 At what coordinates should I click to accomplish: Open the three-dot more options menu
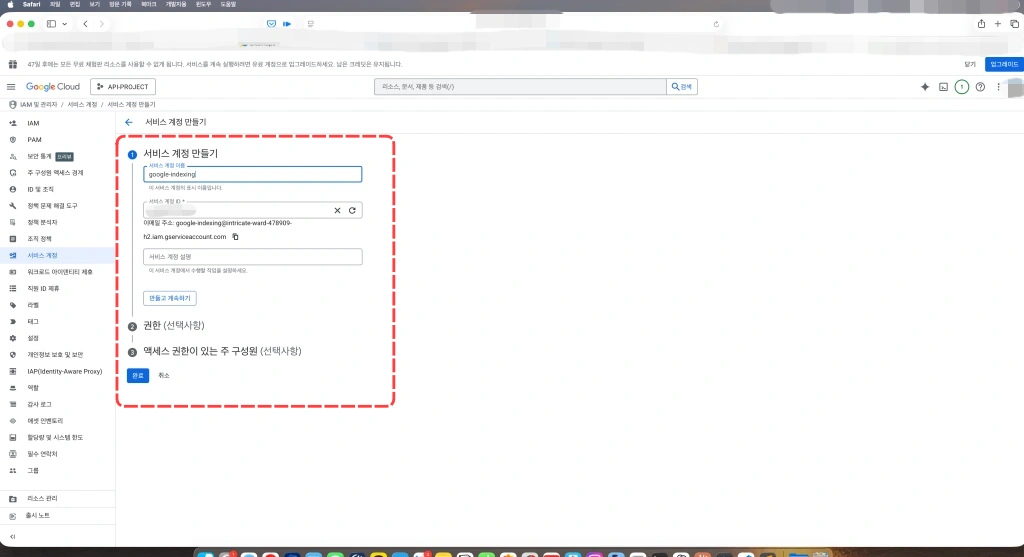(997, 87)
